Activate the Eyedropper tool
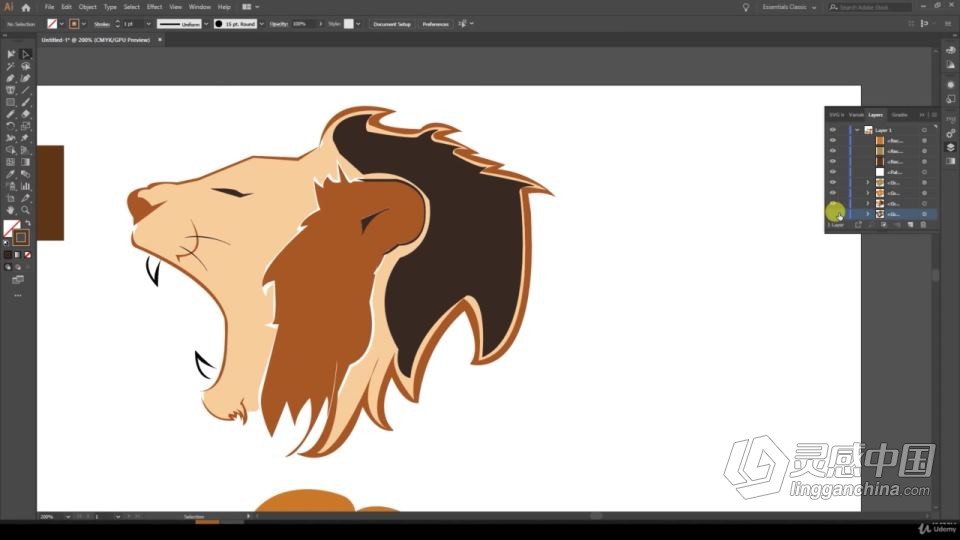960x540 pixels. (x=10, y=174)
